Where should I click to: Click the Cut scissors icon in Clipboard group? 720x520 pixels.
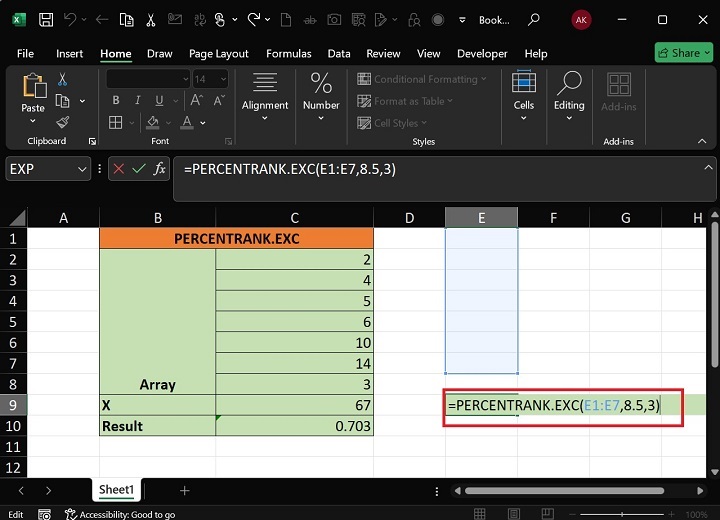coord(62,79)
